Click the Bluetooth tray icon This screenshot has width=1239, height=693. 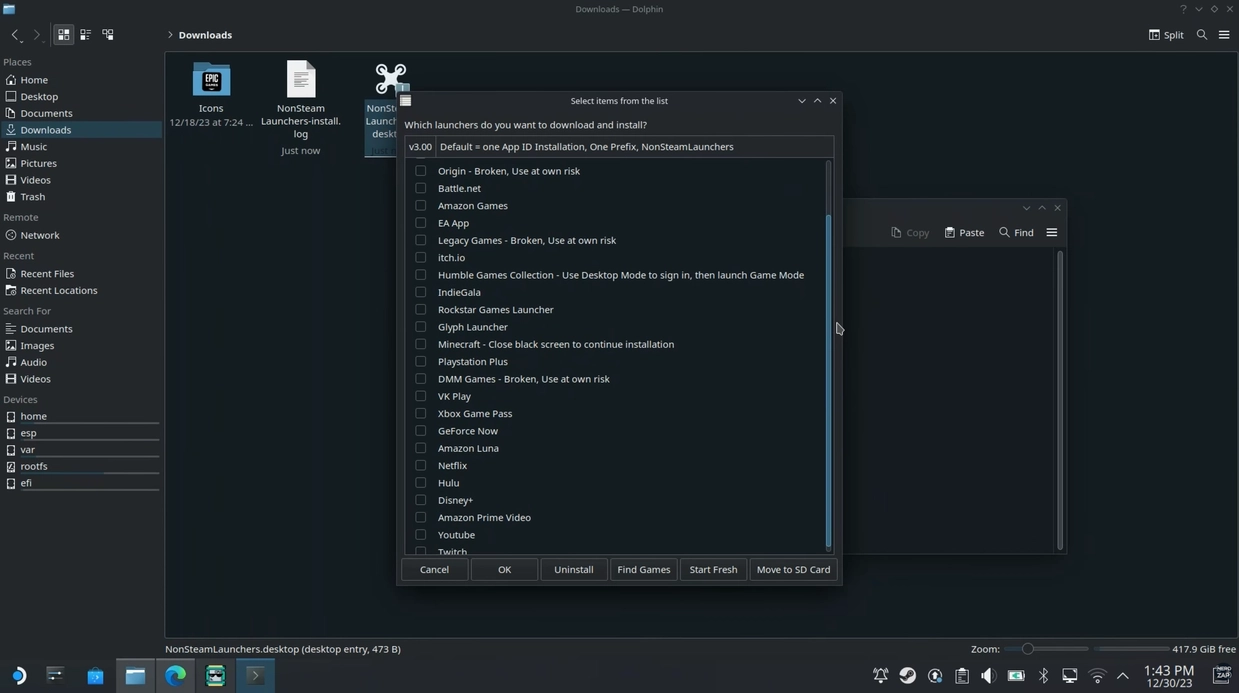tap(1043, 676)
